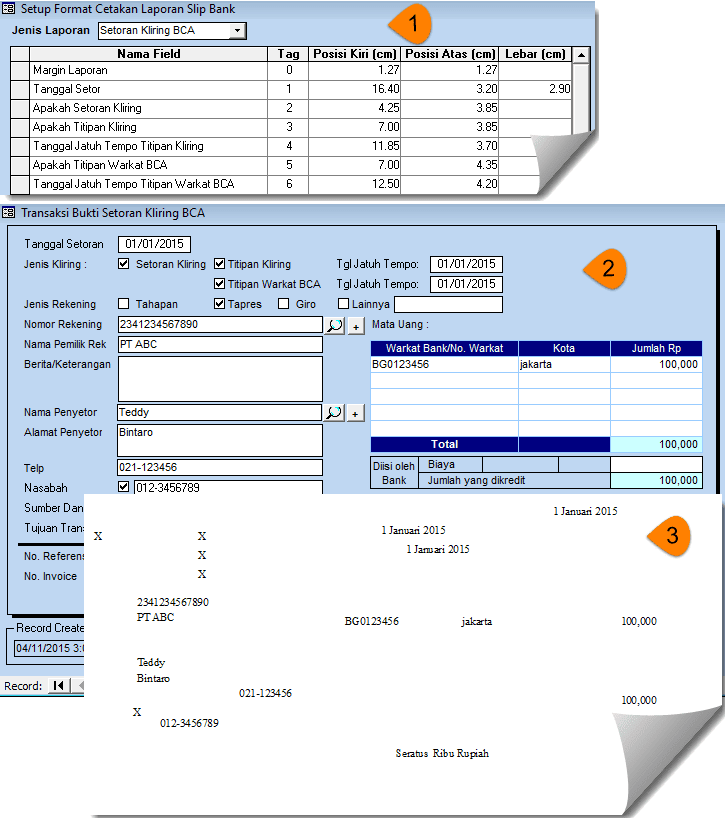Click the Nama Pemilik Rek field
Screen dimensions: 725x818
click(x=220, y=344)
